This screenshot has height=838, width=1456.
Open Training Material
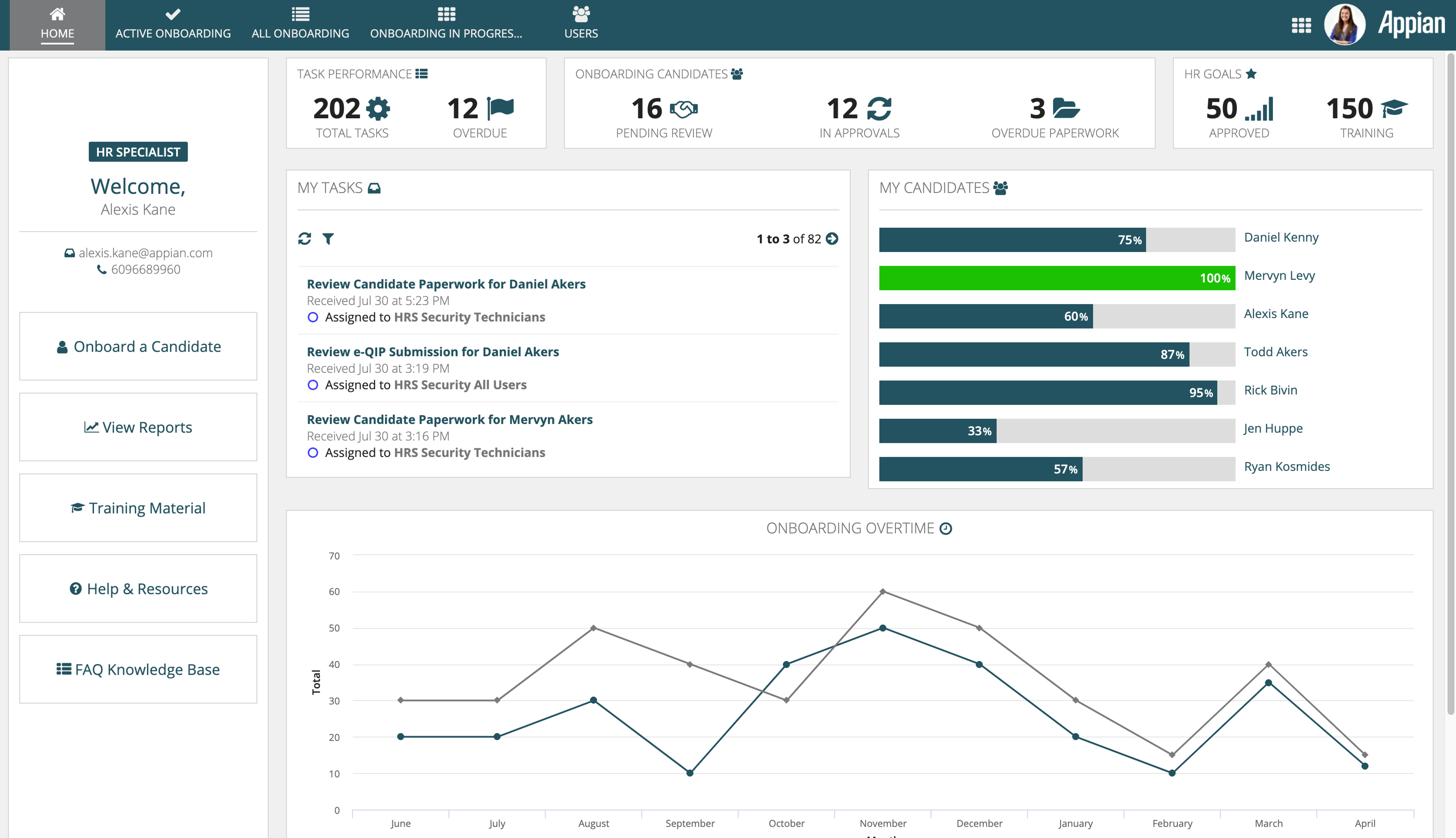pyautogui.click(x=138, y=507)
